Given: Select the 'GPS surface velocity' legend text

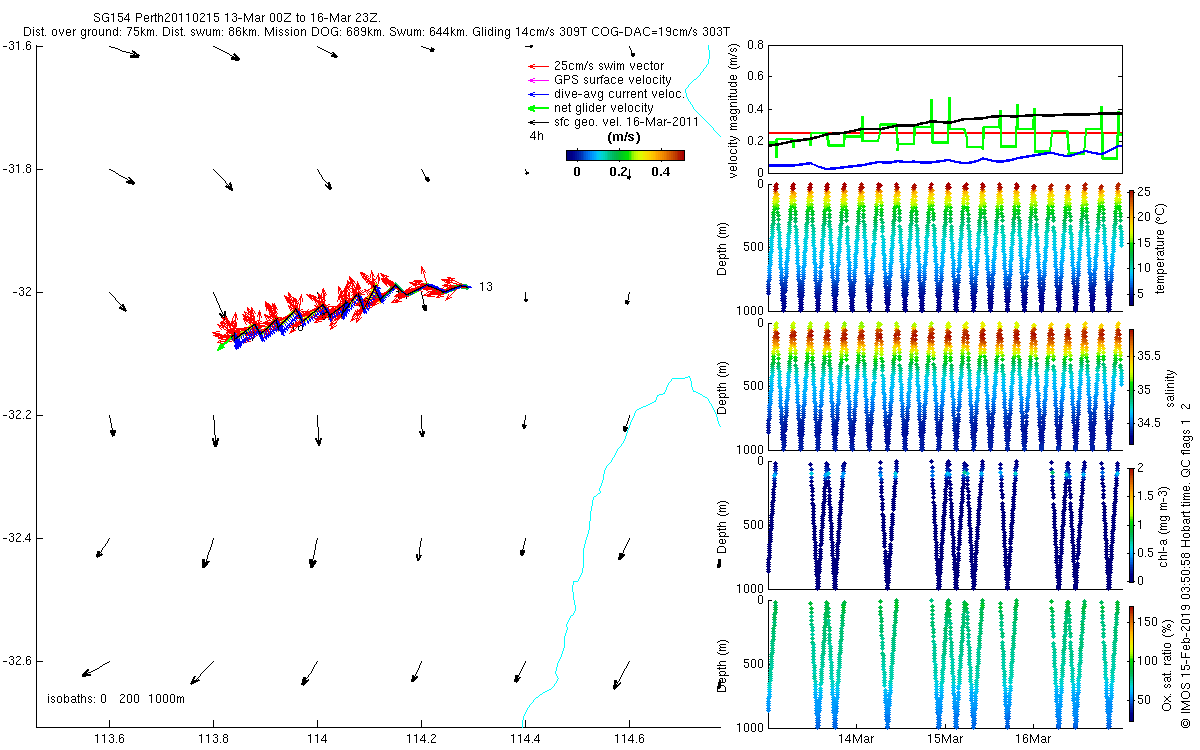Looking at the screenshot, I should pos(612,80).
